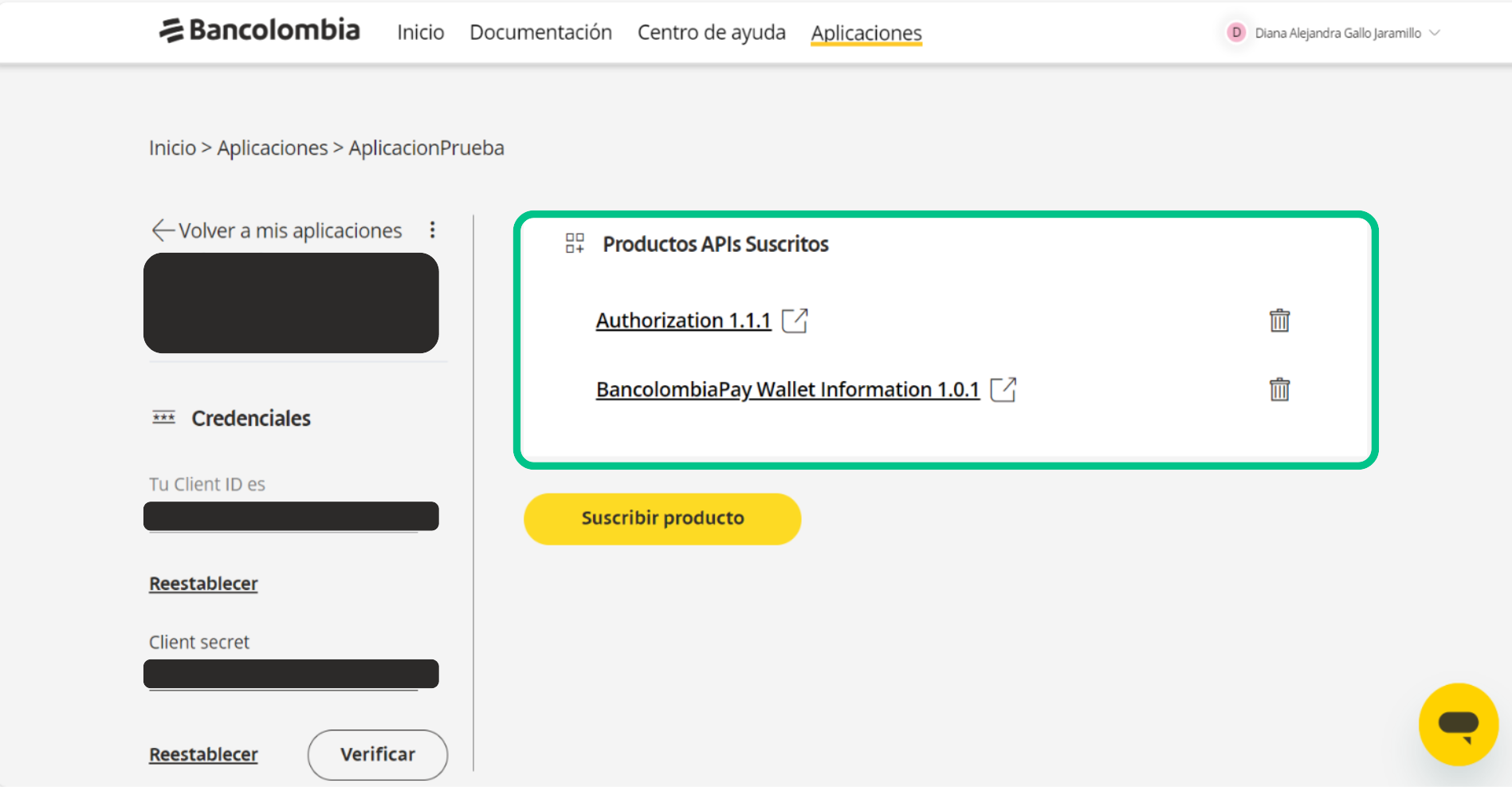Image resolution: width=1512 pixels, height=787 pixels.
Task: Delete Authorization 1.1.1 with trash icon
Action: pos(1279,321)
